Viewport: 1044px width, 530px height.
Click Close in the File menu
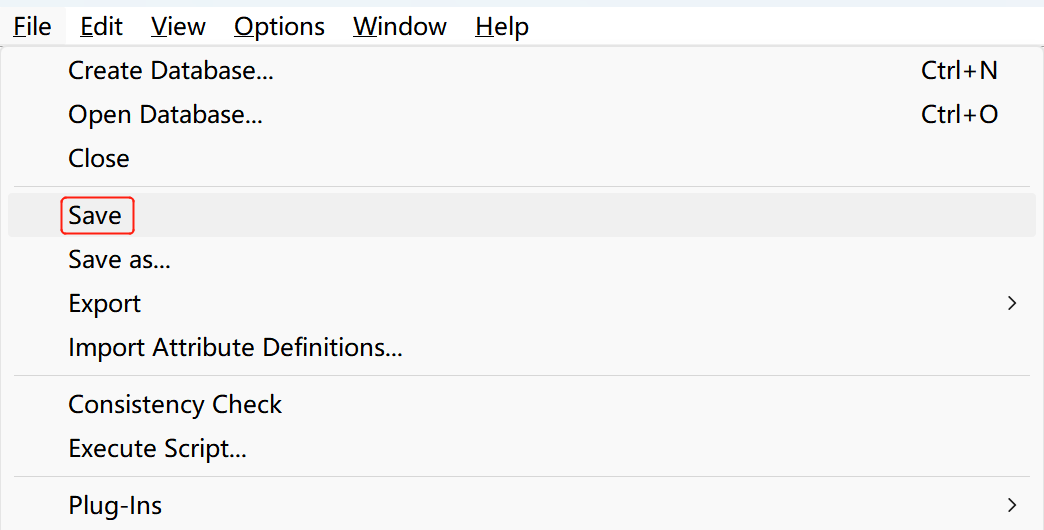pyautogui.click(x=99, y=159)
